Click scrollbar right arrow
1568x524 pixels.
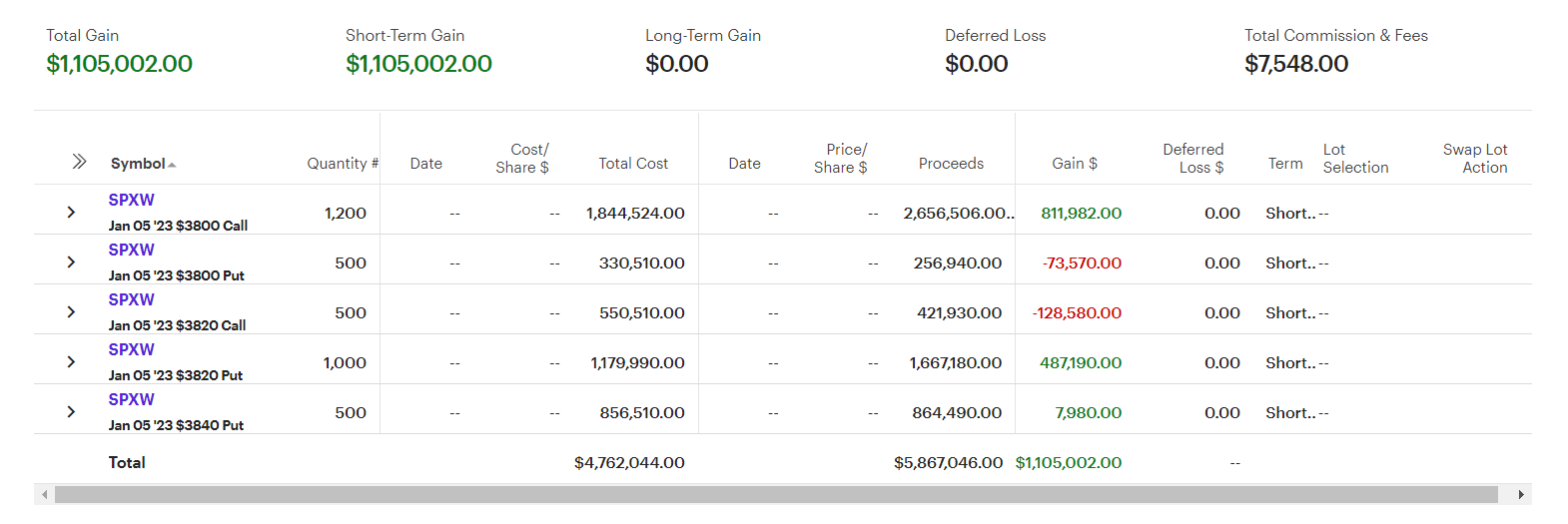1521,495
